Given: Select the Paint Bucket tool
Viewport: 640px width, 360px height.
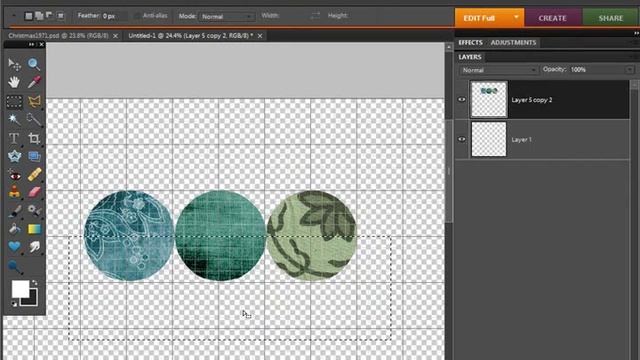Looking at the screenshot, I should coord(14,229).
